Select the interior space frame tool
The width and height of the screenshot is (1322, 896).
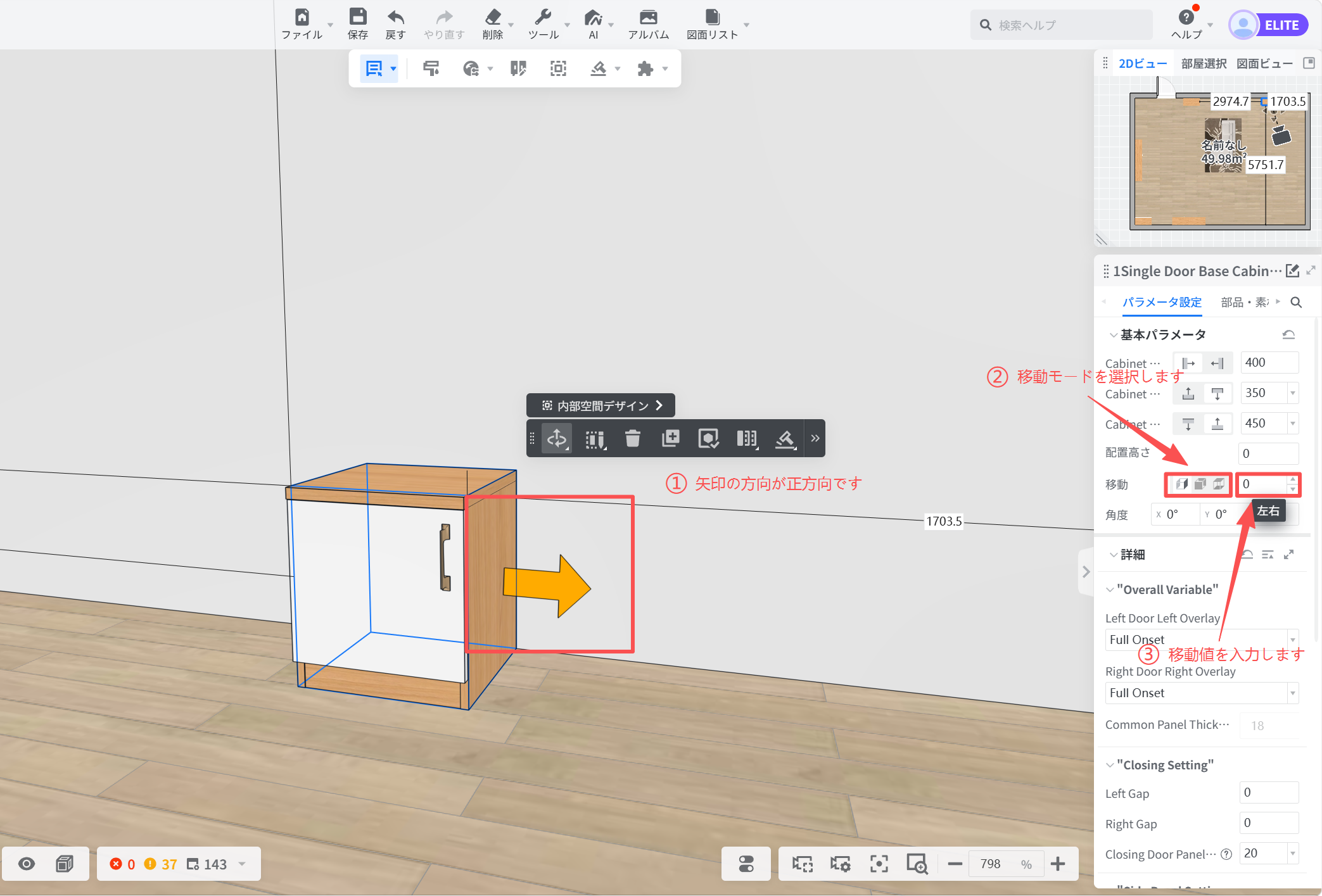click(558, 68)
